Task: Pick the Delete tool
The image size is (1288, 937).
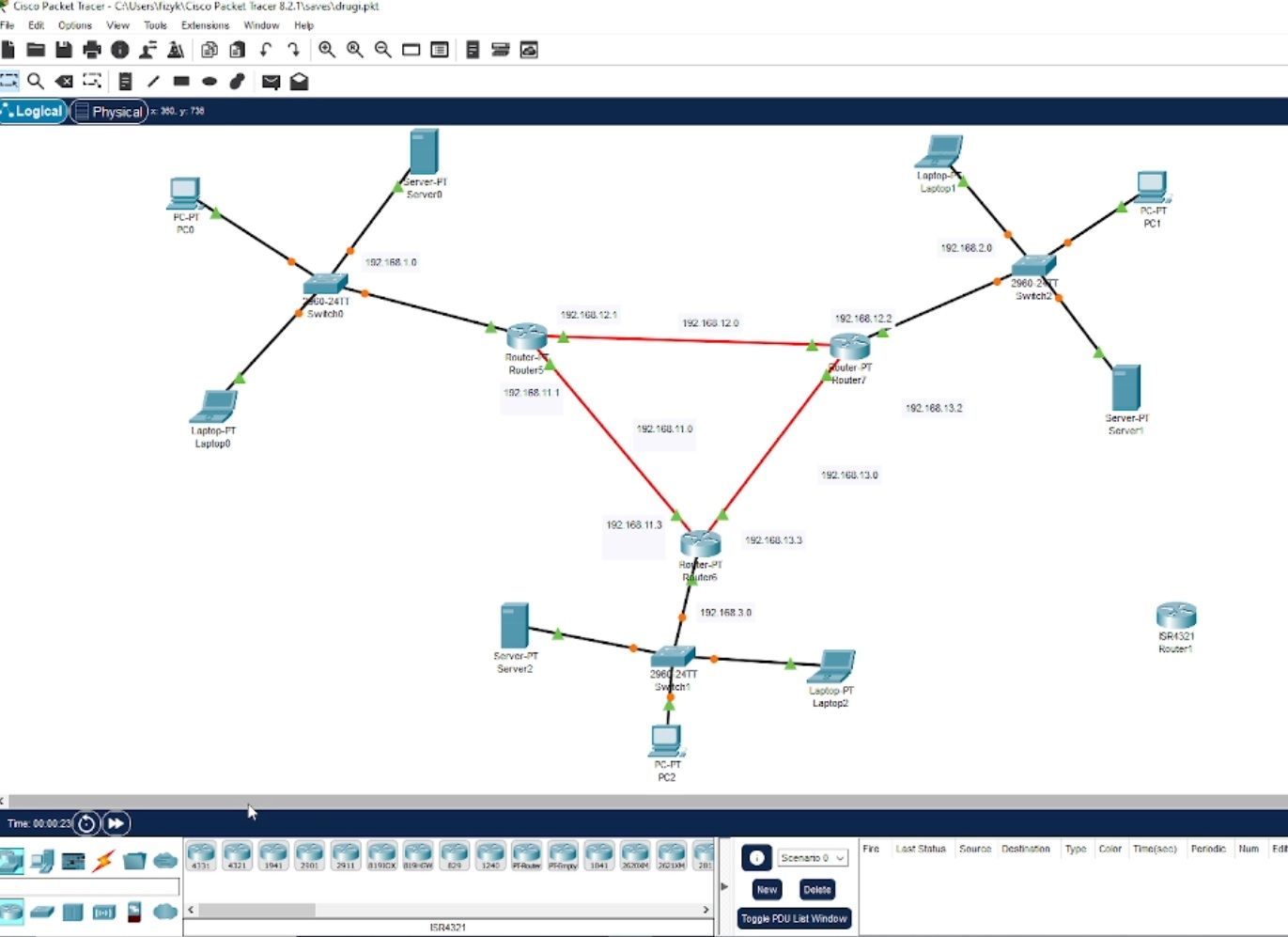Action: 64,82
